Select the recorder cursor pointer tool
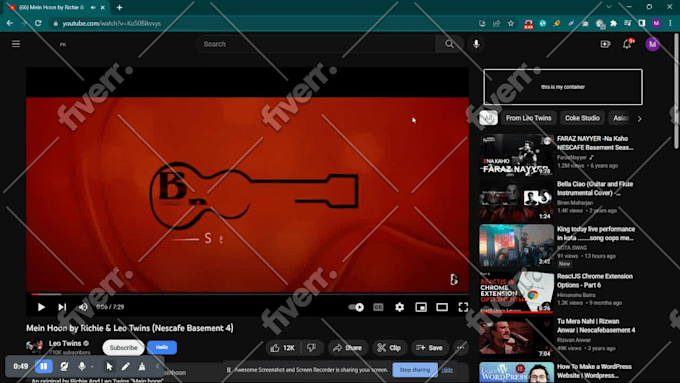This screenshot has width=680, height=383. pos(109,367)
